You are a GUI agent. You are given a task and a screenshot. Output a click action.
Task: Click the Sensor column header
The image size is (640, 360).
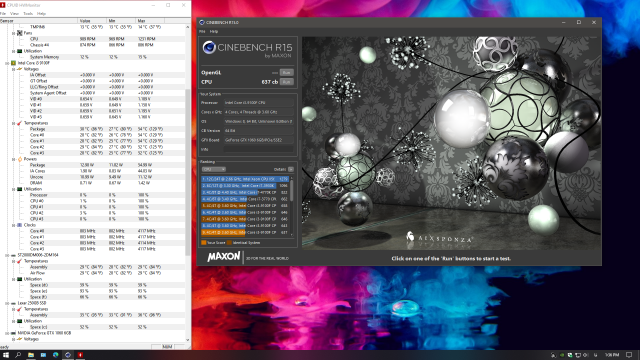tap(39, 20)
